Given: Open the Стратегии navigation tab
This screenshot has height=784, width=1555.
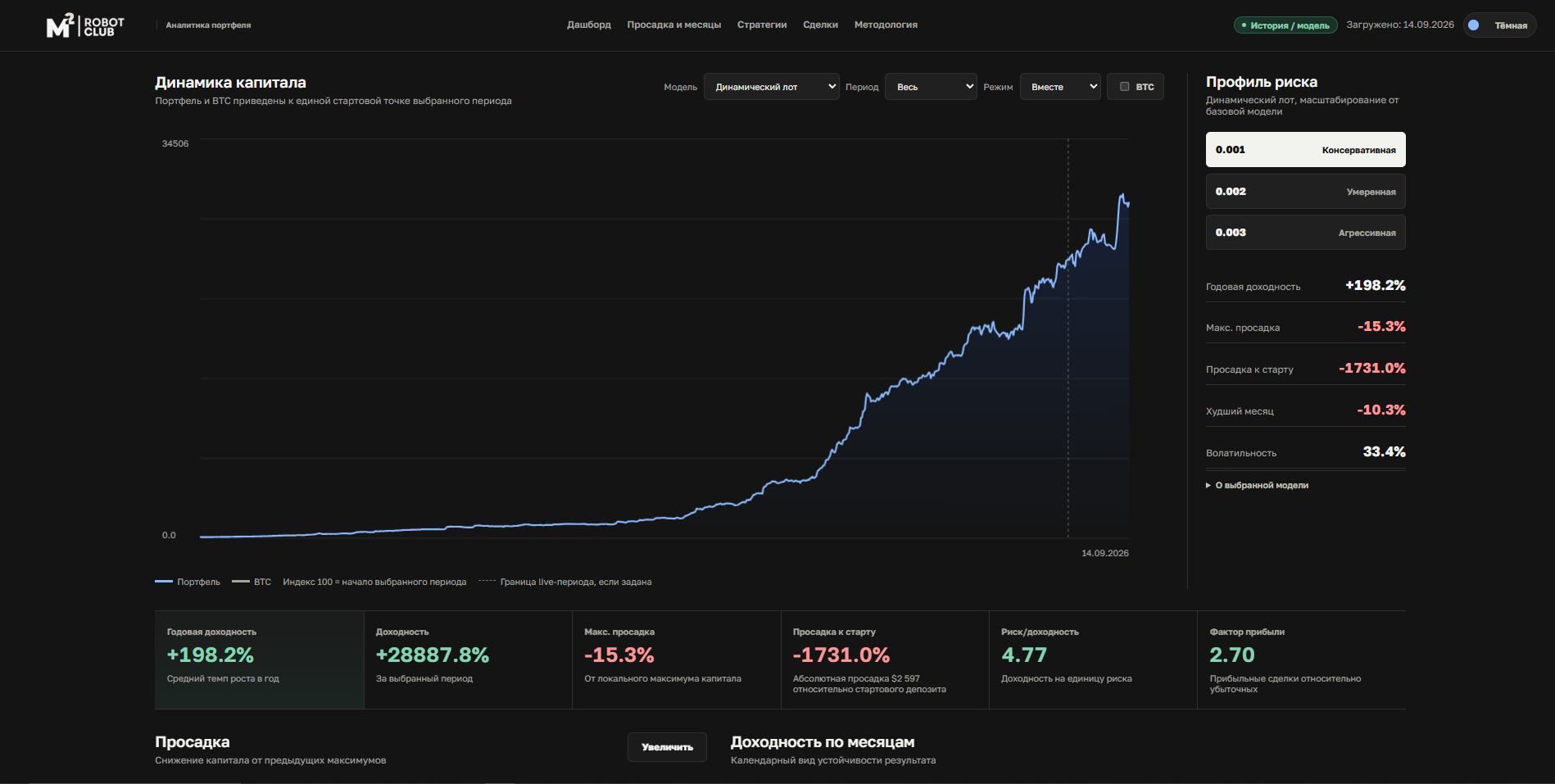Looking at the screenshot, I should click(762, 25).
